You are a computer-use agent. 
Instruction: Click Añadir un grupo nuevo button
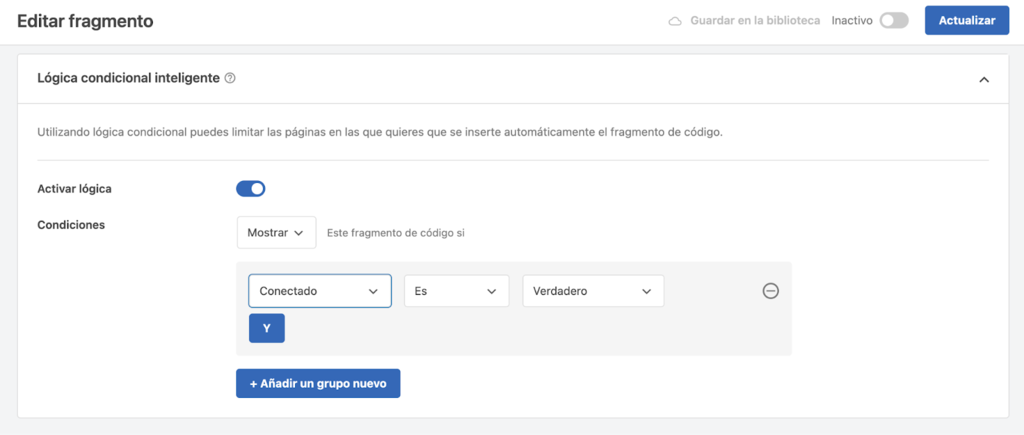pos(318,383)
